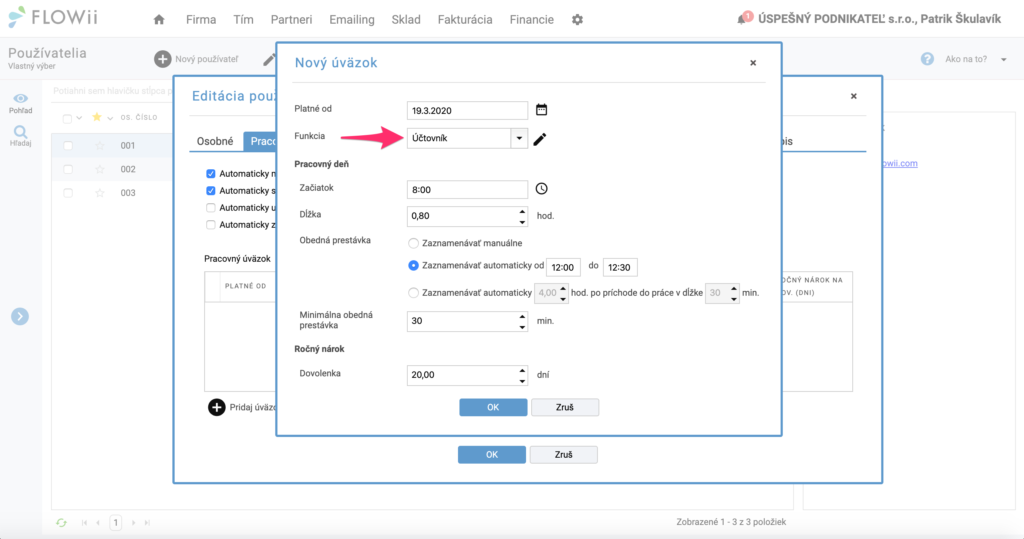The height and width of the screenshot is (539, 1024).
Task: Go to the last page of results
Action: (x=147, y=523)
